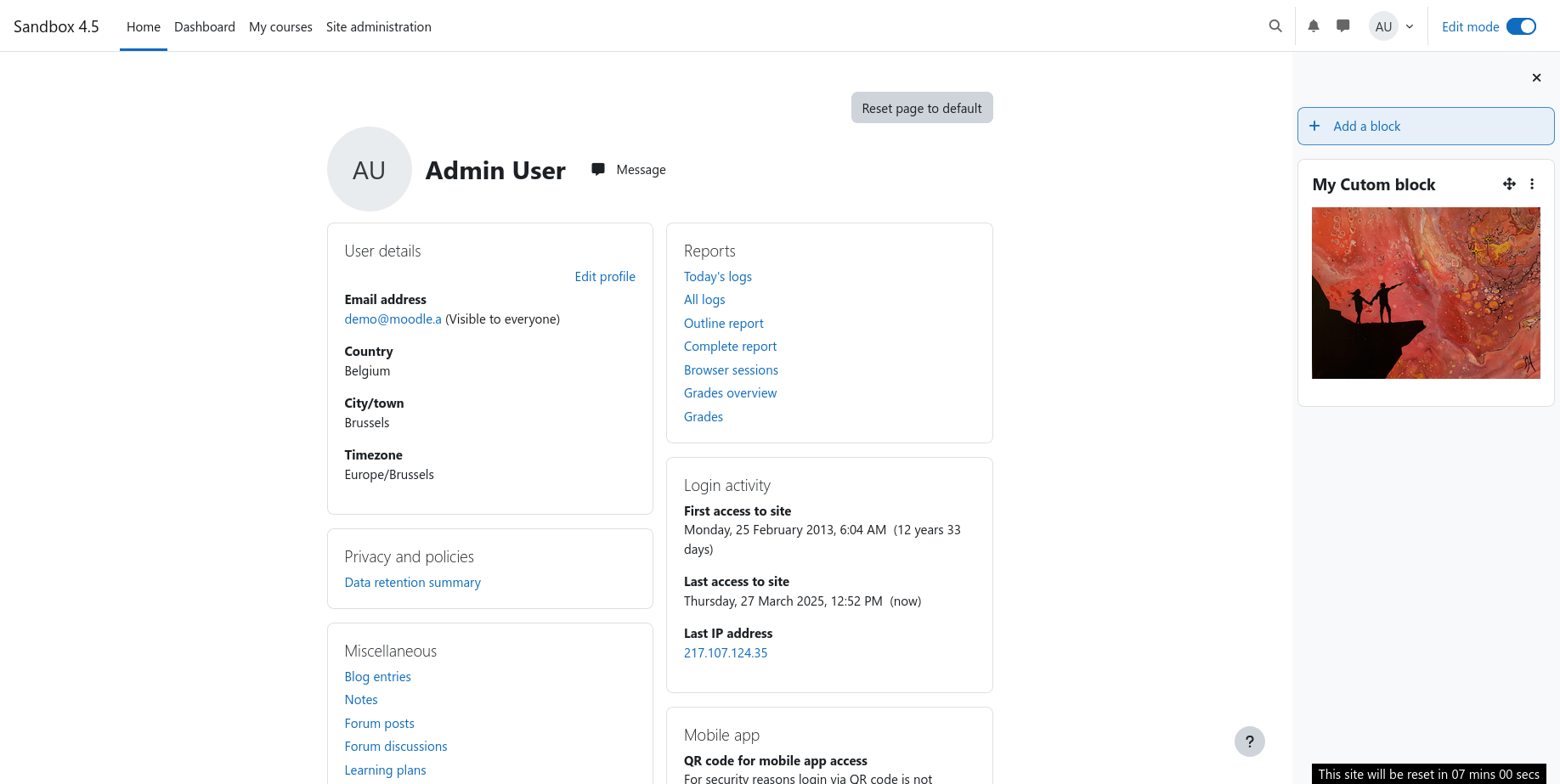Click the Privacy and policies heading

coord(409,556)
